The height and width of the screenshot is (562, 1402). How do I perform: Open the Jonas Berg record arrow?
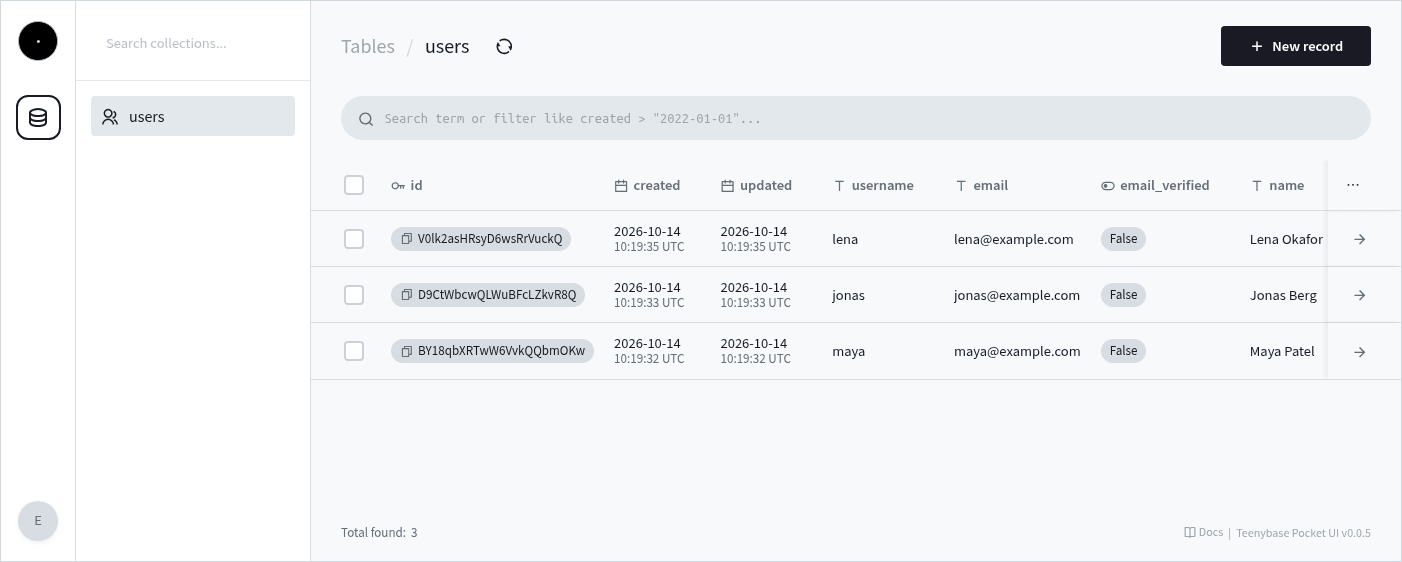click(x=1359, y=295)
